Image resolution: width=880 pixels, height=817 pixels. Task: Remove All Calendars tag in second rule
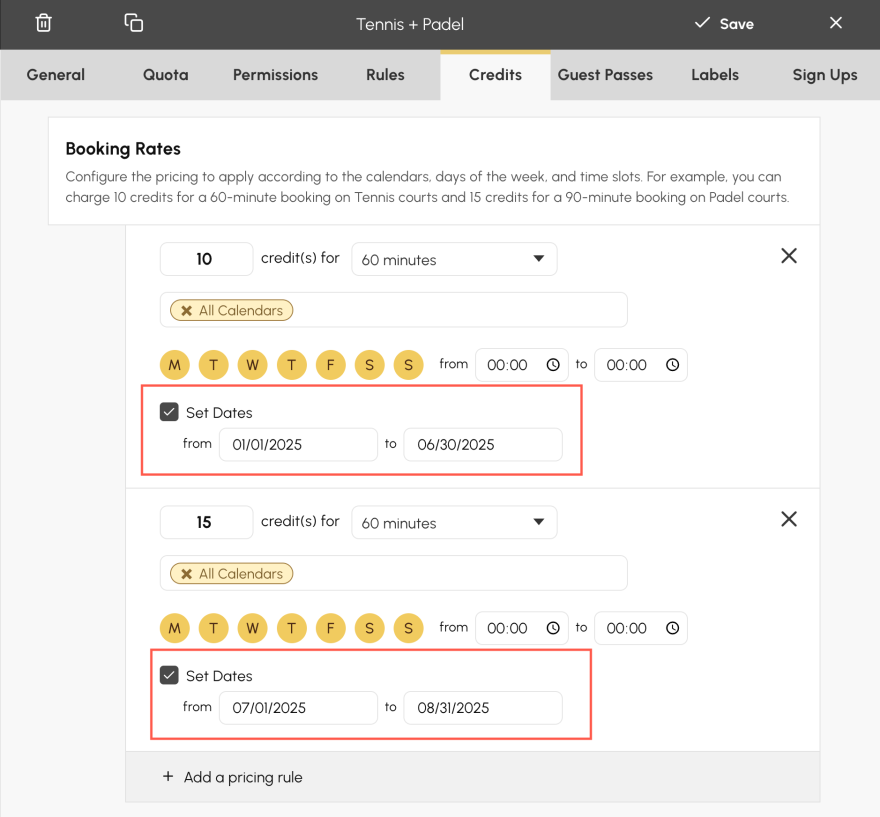click(187, 573)
